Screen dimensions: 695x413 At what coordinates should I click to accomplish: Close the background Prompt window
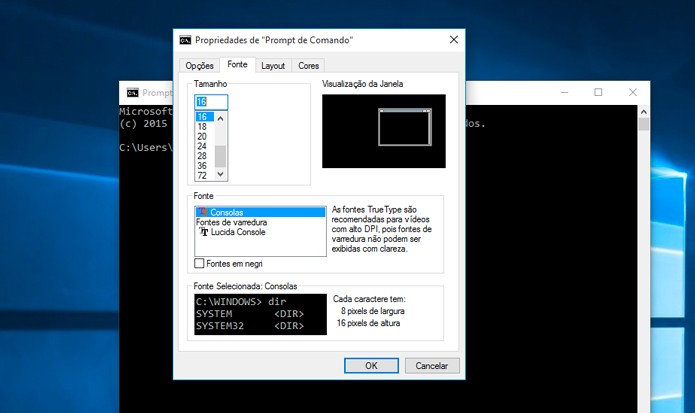(x=633, y=92)
